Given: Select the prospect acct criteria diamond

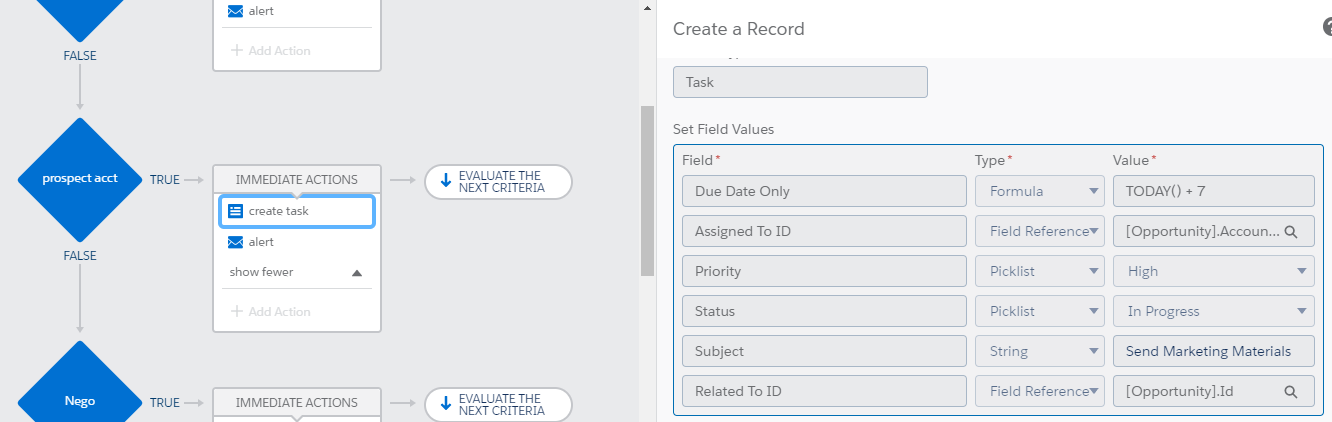Looking at the screenshot, I should pos(80,179).
